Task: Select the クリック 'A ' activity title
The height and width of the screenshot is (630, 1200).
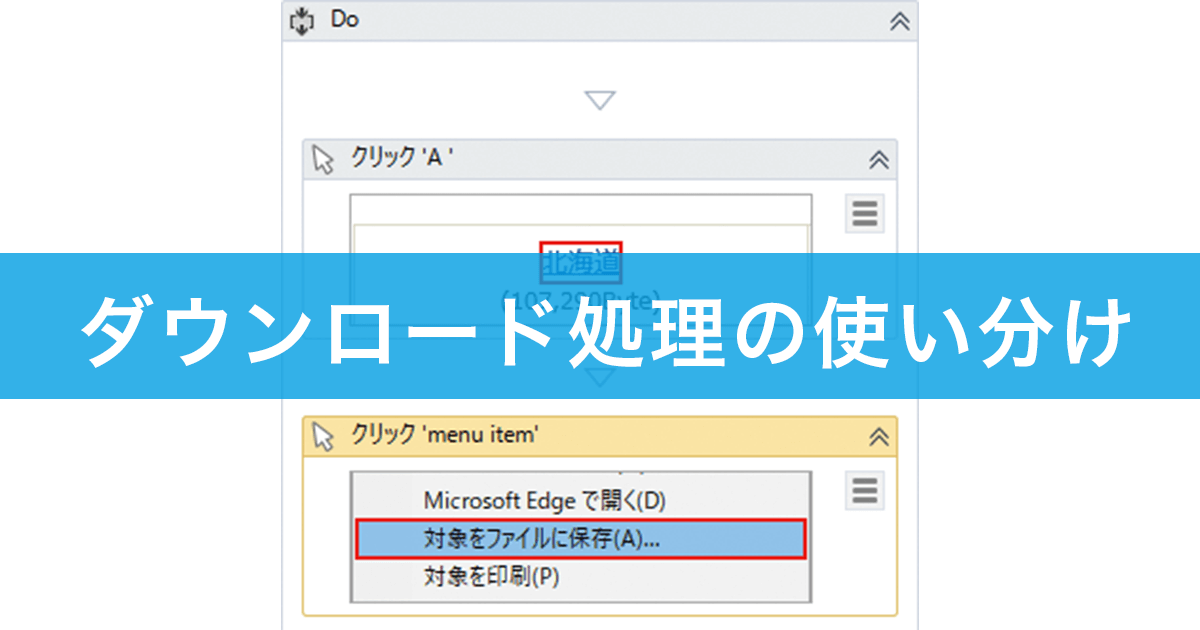Action: (x=402, y=158)
